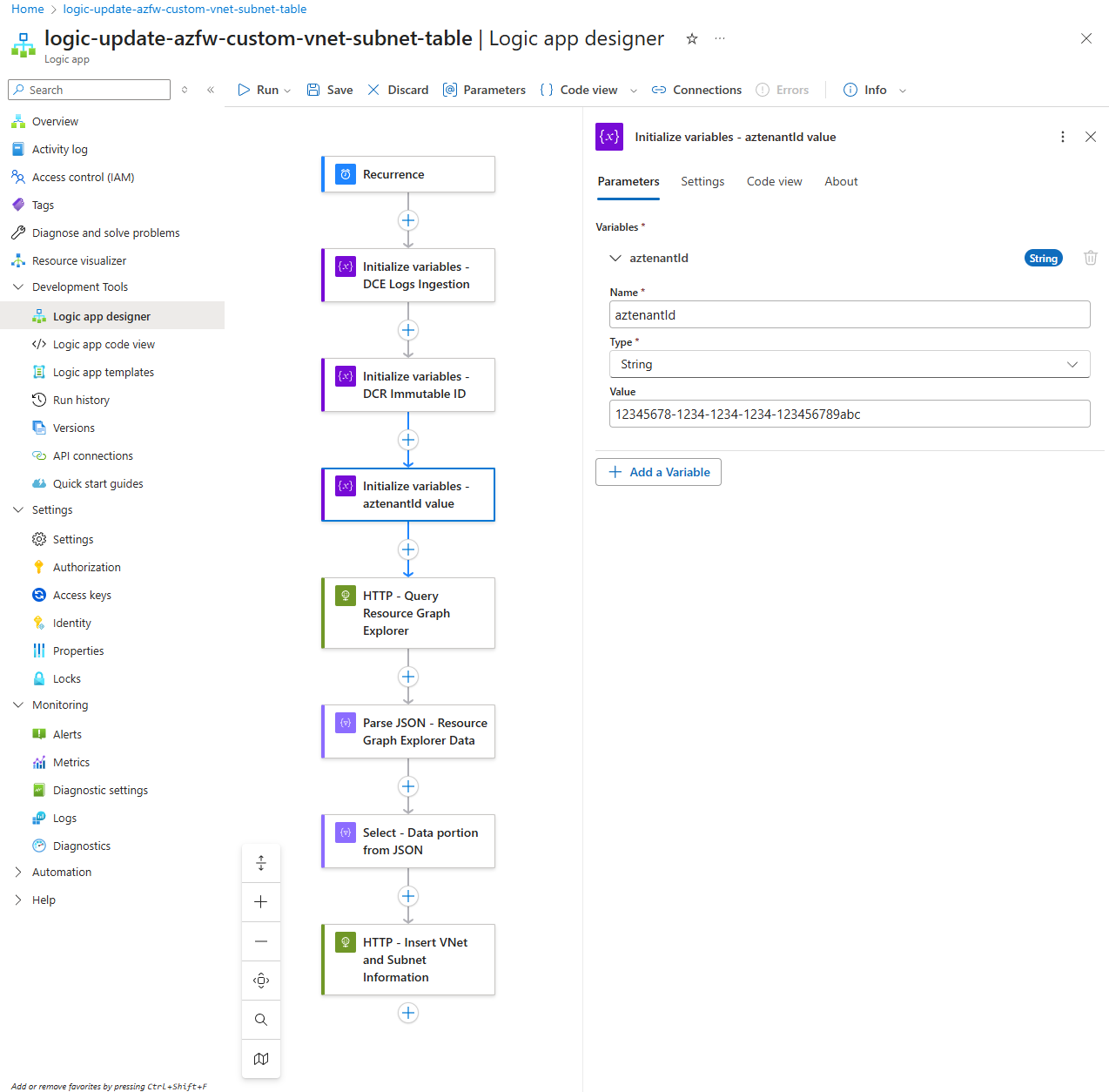Select the HTTP - Query Resource Graph Explorer node
Viewport: 1109px width, 1092px height.
tap(408, 613)
